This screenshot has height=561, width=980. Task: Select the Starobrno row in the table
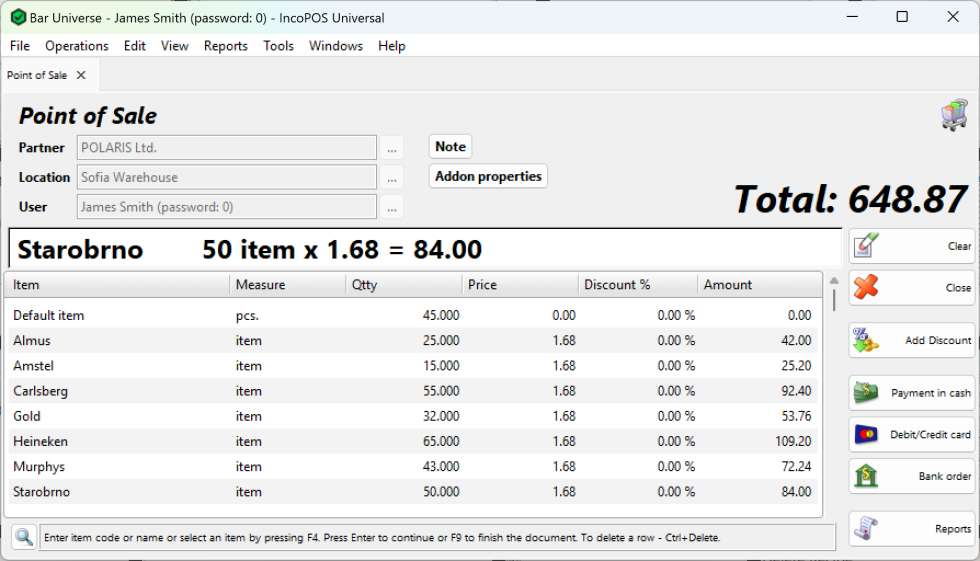[412, 492]
